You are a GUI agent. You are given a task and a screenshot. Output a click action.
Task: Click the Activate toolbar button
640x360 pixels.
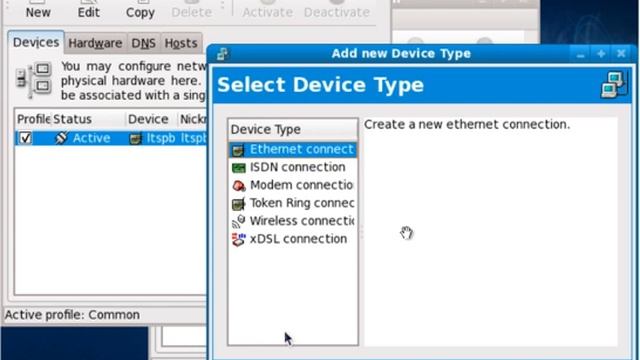[267, 10]
